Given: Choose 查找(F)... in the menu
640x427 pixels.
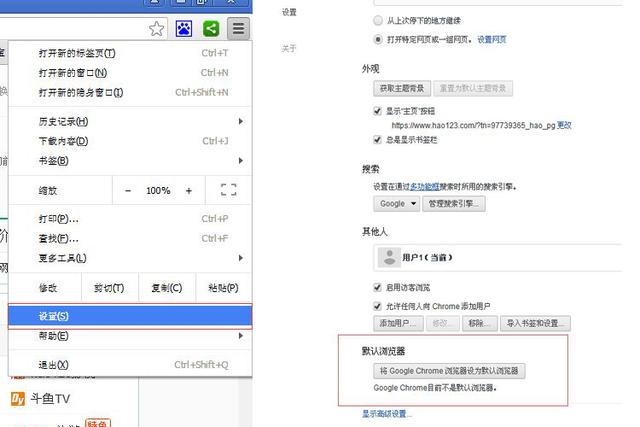Looking at the screenshot, I should 130,238.
